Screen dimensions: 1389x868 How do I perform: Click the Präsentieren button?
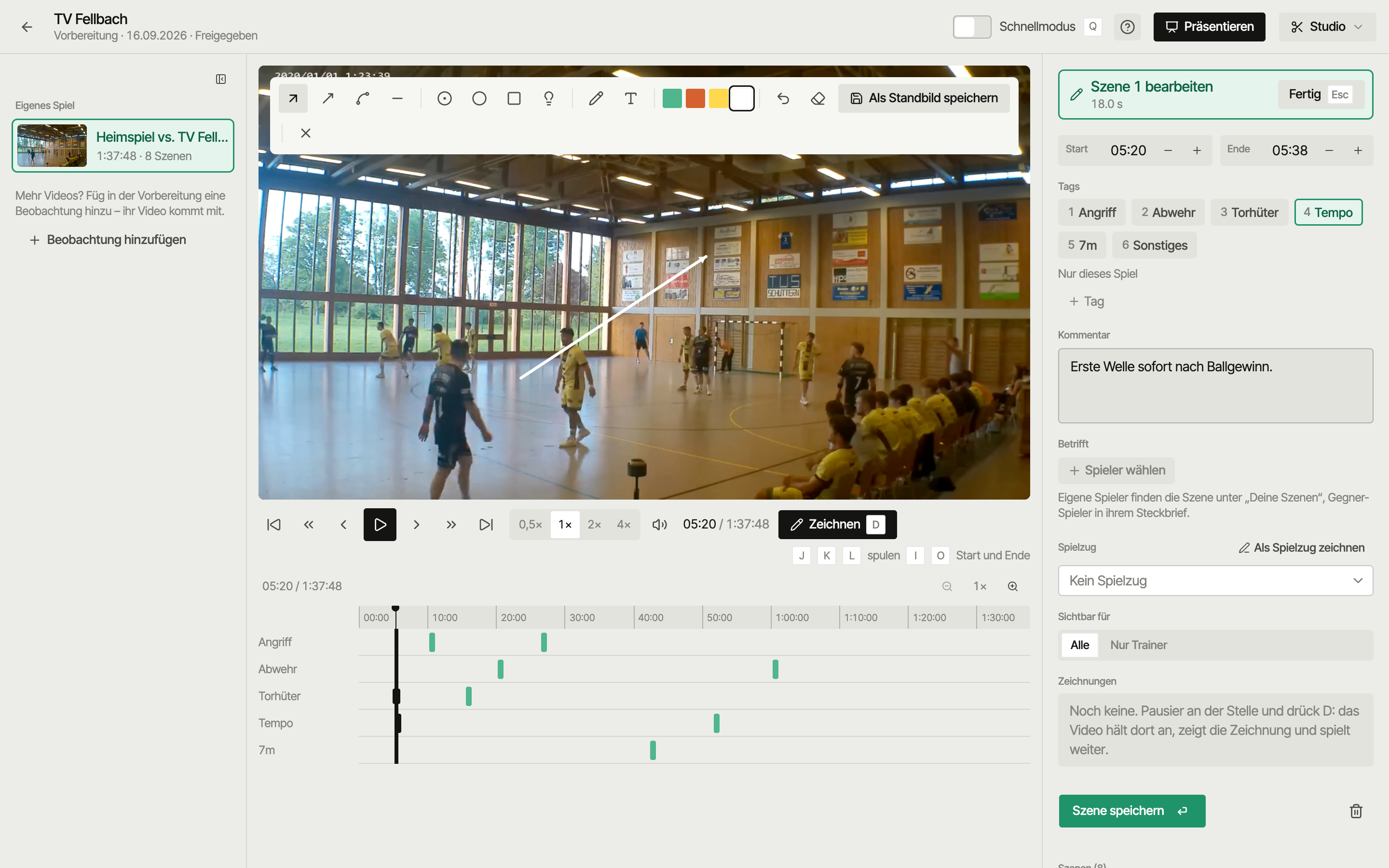coord(1210,27)
